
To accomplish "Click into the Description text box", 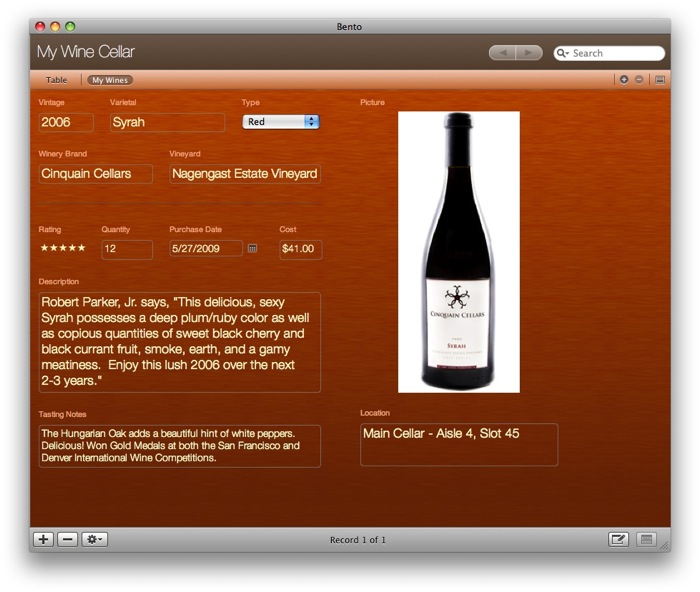I will coord(179,342).
